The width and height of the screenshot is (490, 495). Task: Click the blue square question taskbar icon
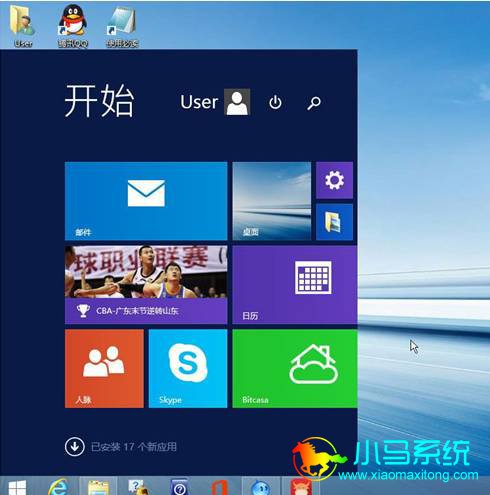pos(180,487)
